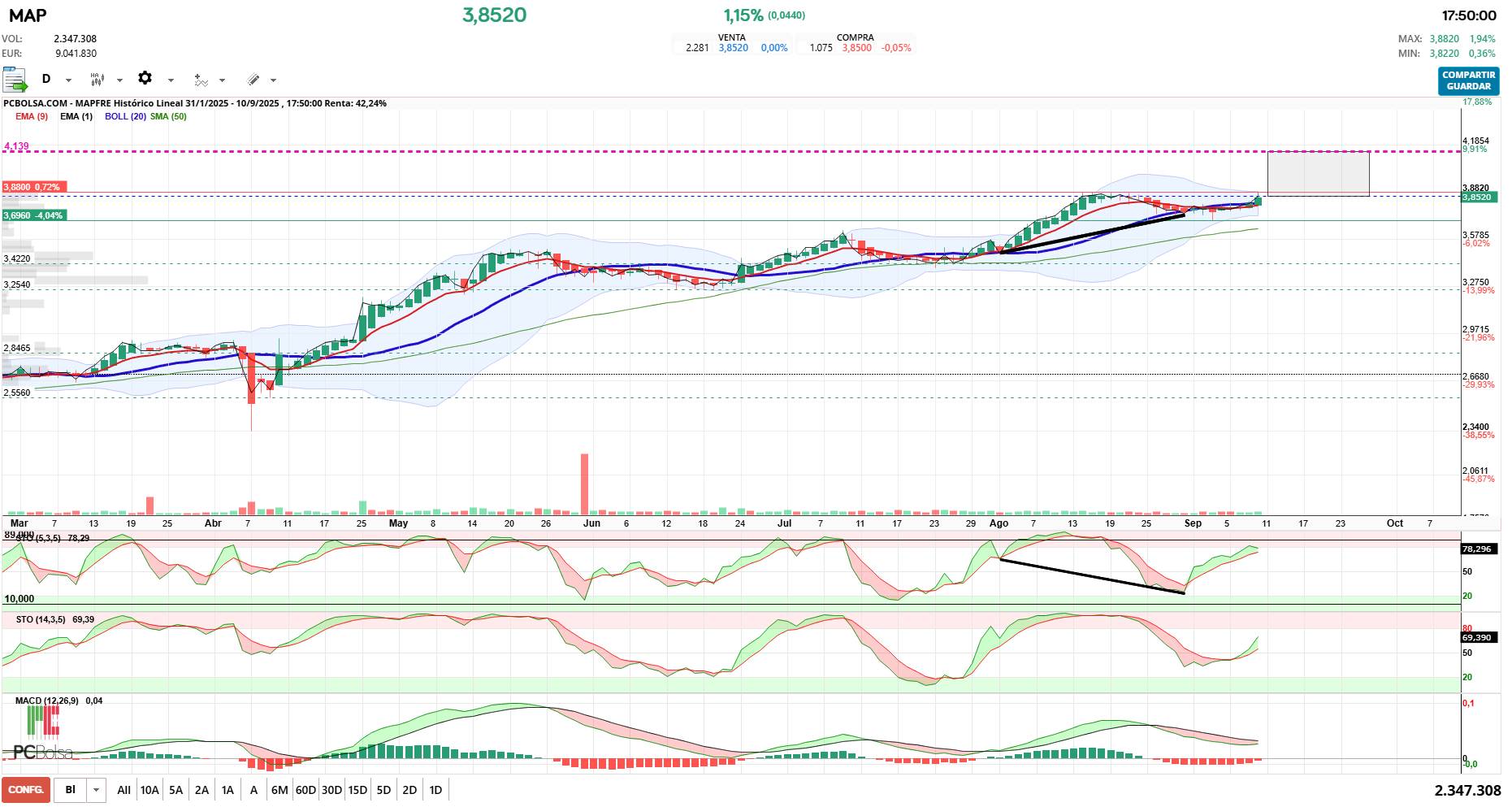Screen dimensions: 1512x807
Task: Expand the timeframe 'D' dropdown arrow
Action: point(68,80)
